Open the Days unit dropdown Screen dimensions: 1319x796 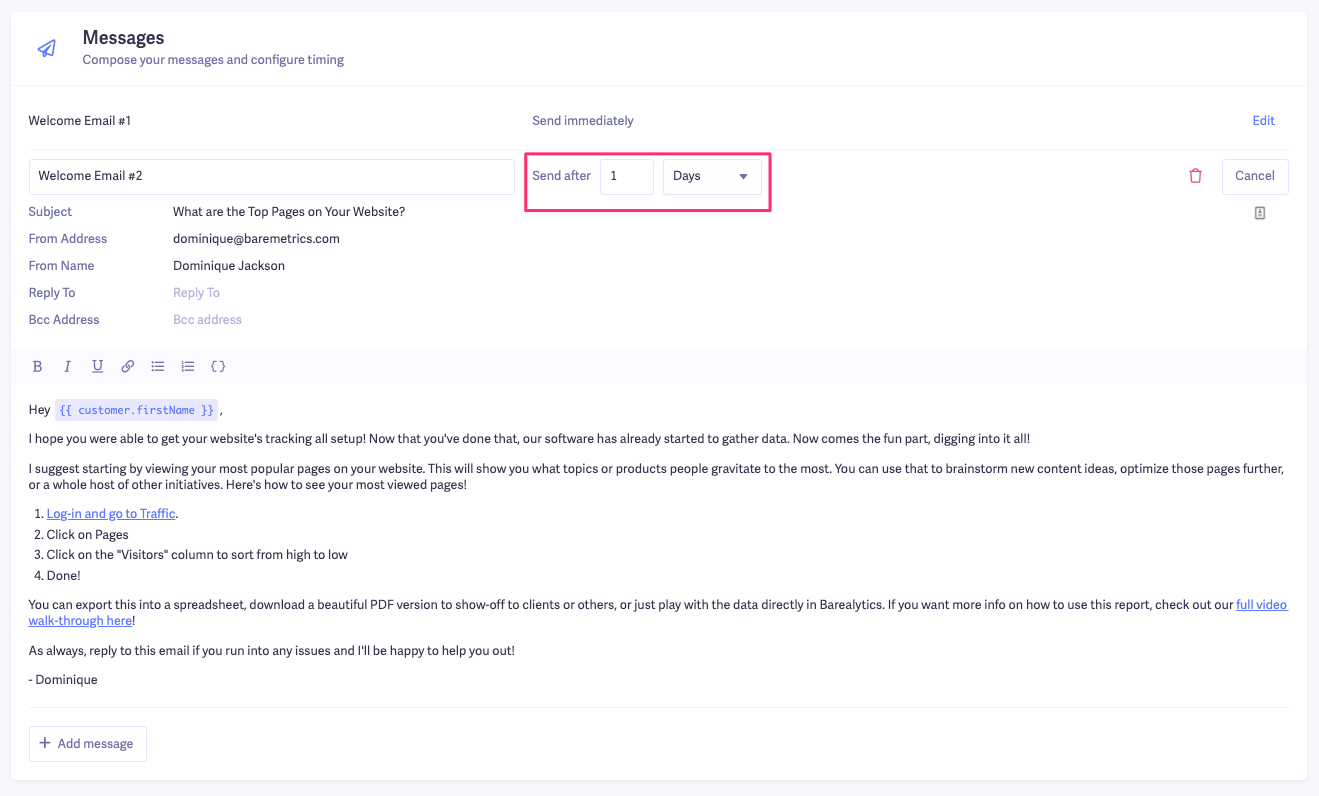[712, 176]
